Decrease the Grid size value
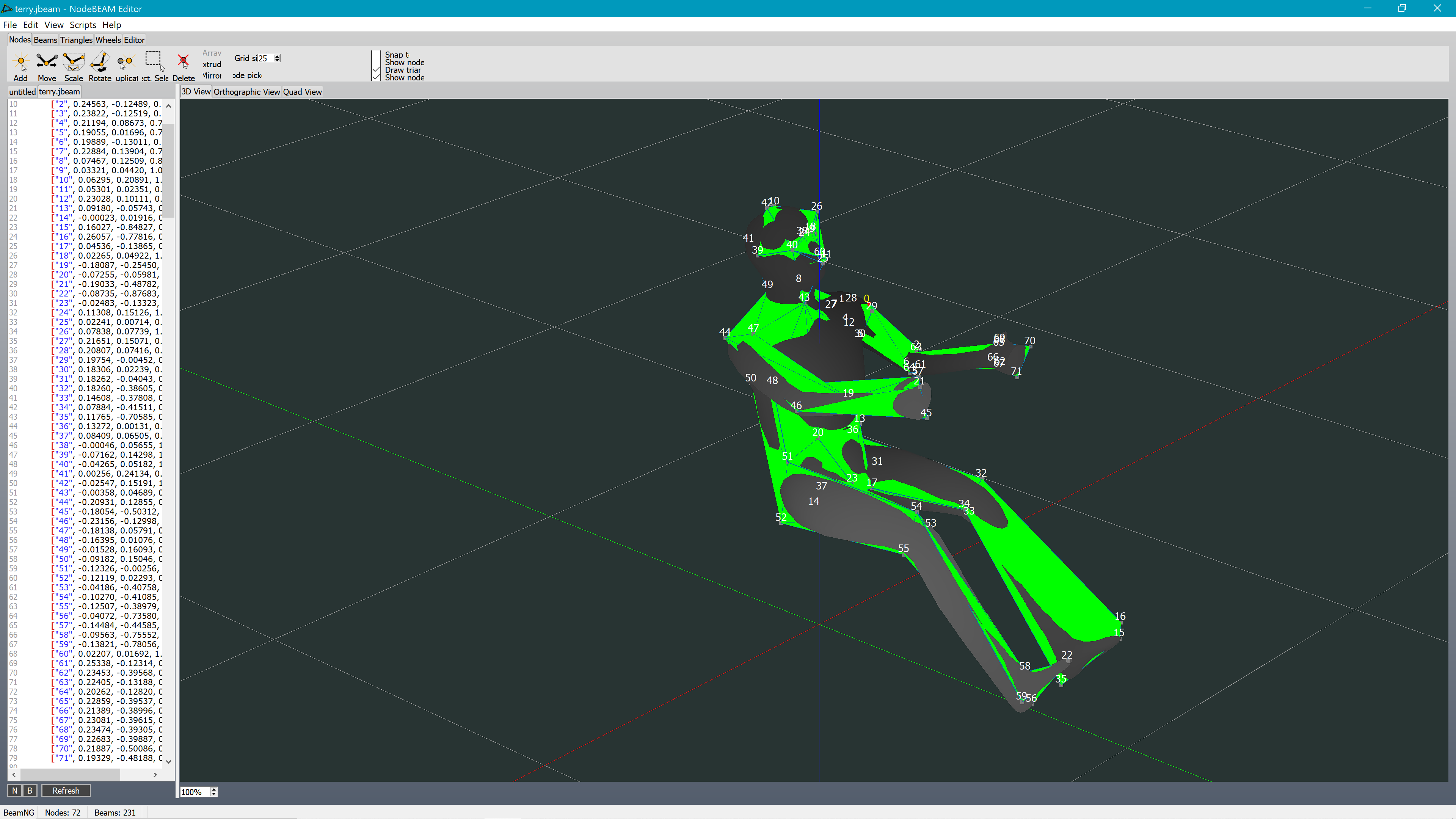 277,60
